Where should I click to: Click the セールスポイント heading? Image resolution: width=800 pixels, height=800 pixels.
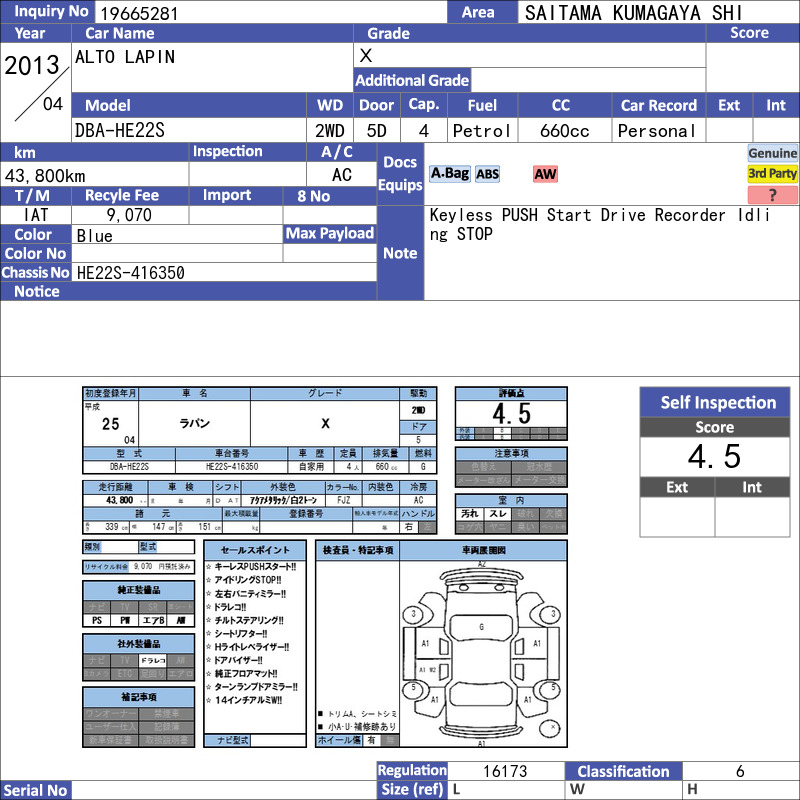click(255, 550)
